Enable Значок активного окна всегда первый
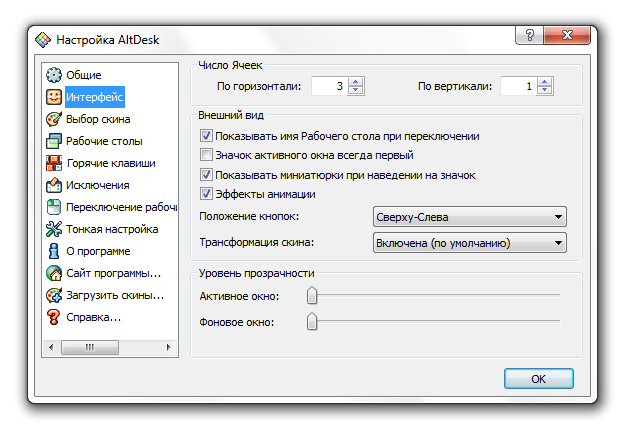Screen dimensions: 632x433 [x=206, y=155]
